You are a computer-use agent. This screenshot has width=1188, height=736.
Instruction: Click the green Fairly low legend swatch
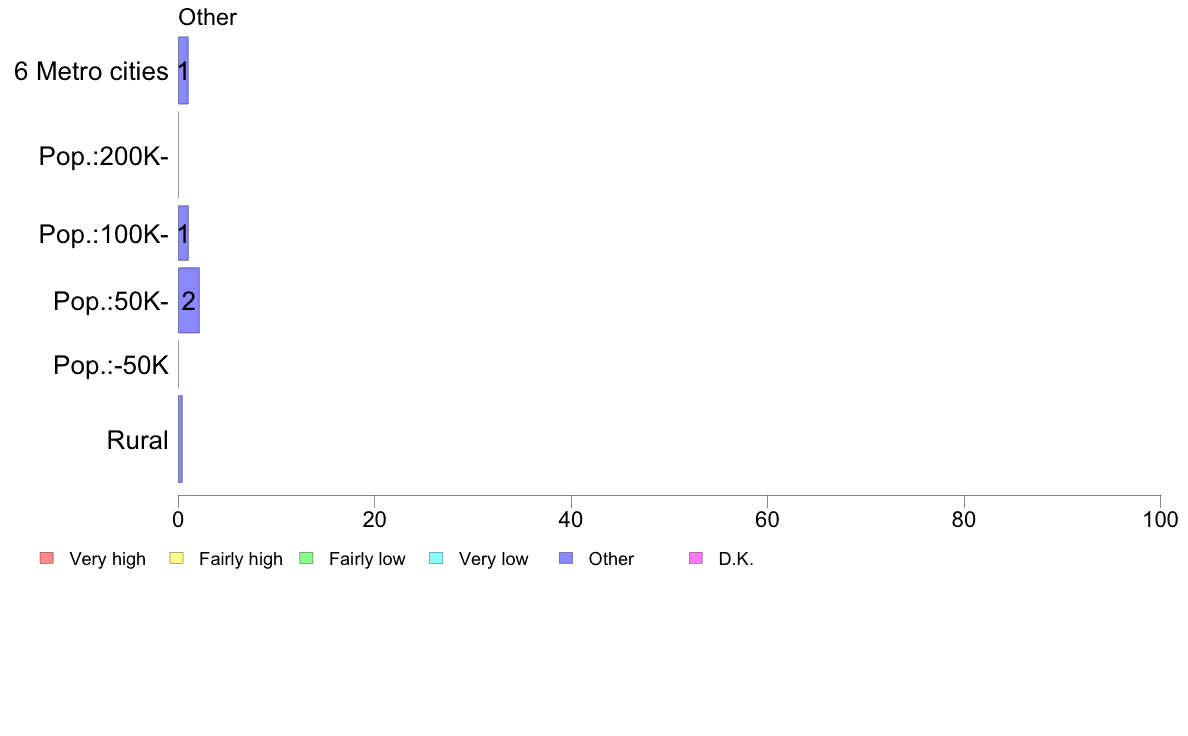tap(306, 559)
